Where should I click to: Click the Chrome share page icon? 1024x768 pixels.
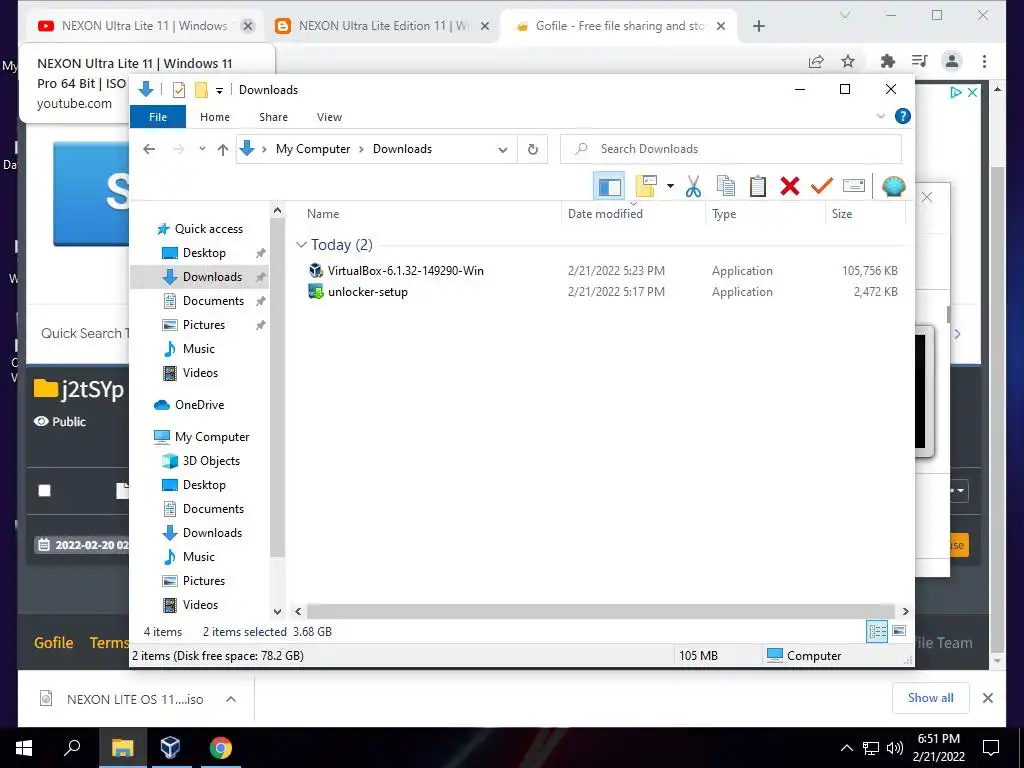[x=816, y=61]
